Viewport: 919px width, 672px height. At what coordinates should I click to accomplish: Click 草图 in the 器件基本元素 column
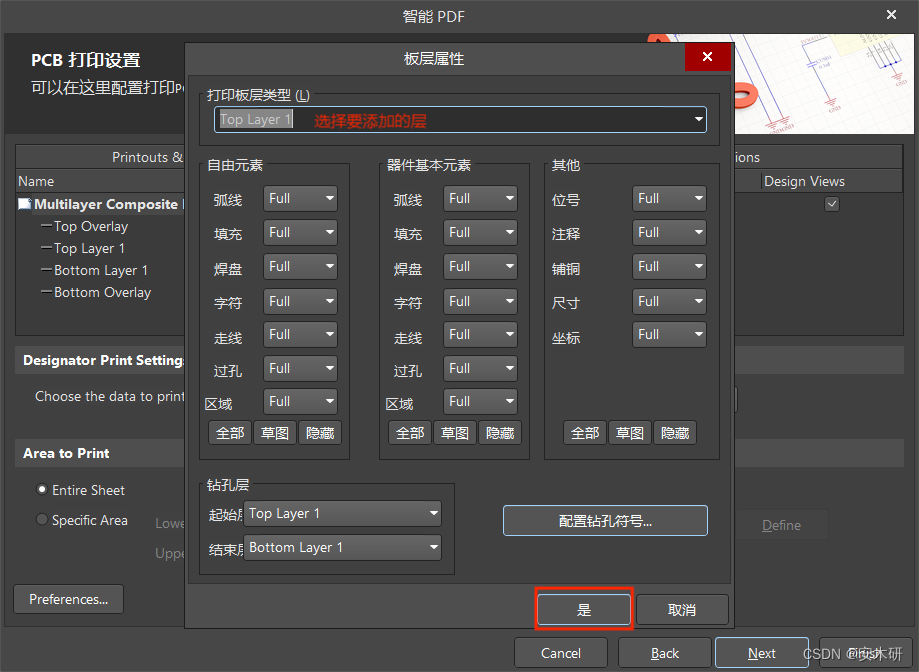(455, 432)
